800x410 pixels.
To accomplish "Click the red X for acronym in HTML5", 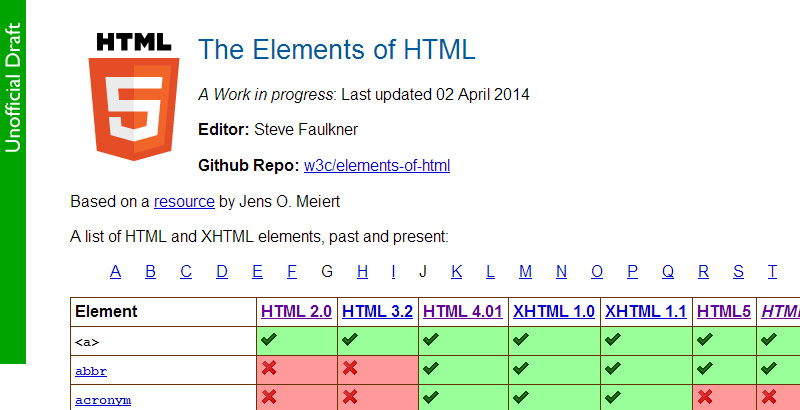I will click(x=704, y=398).
